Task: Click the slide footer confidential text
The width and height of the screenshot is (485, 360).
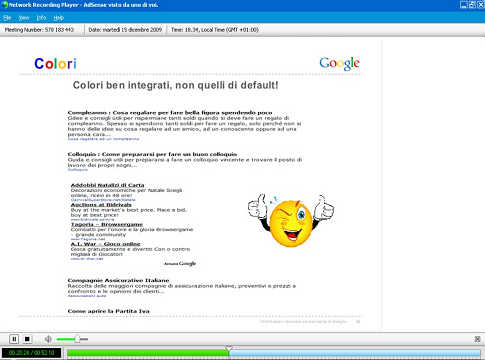Action: coord(303,322)
